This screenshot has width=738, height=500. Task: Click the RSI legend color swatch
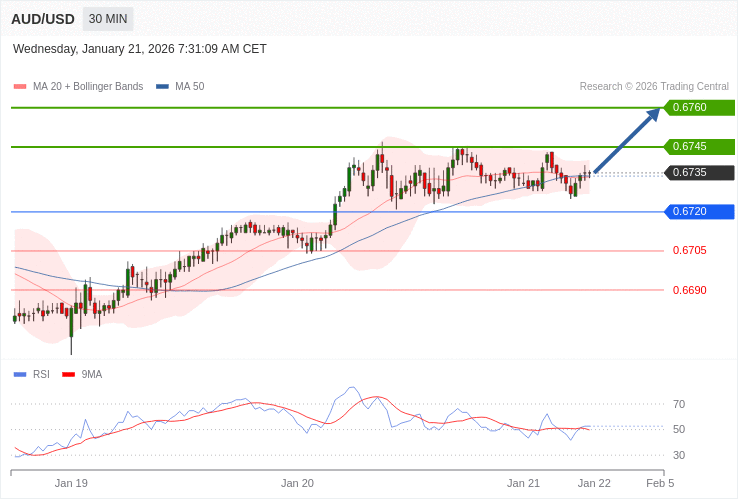(20, 375)
